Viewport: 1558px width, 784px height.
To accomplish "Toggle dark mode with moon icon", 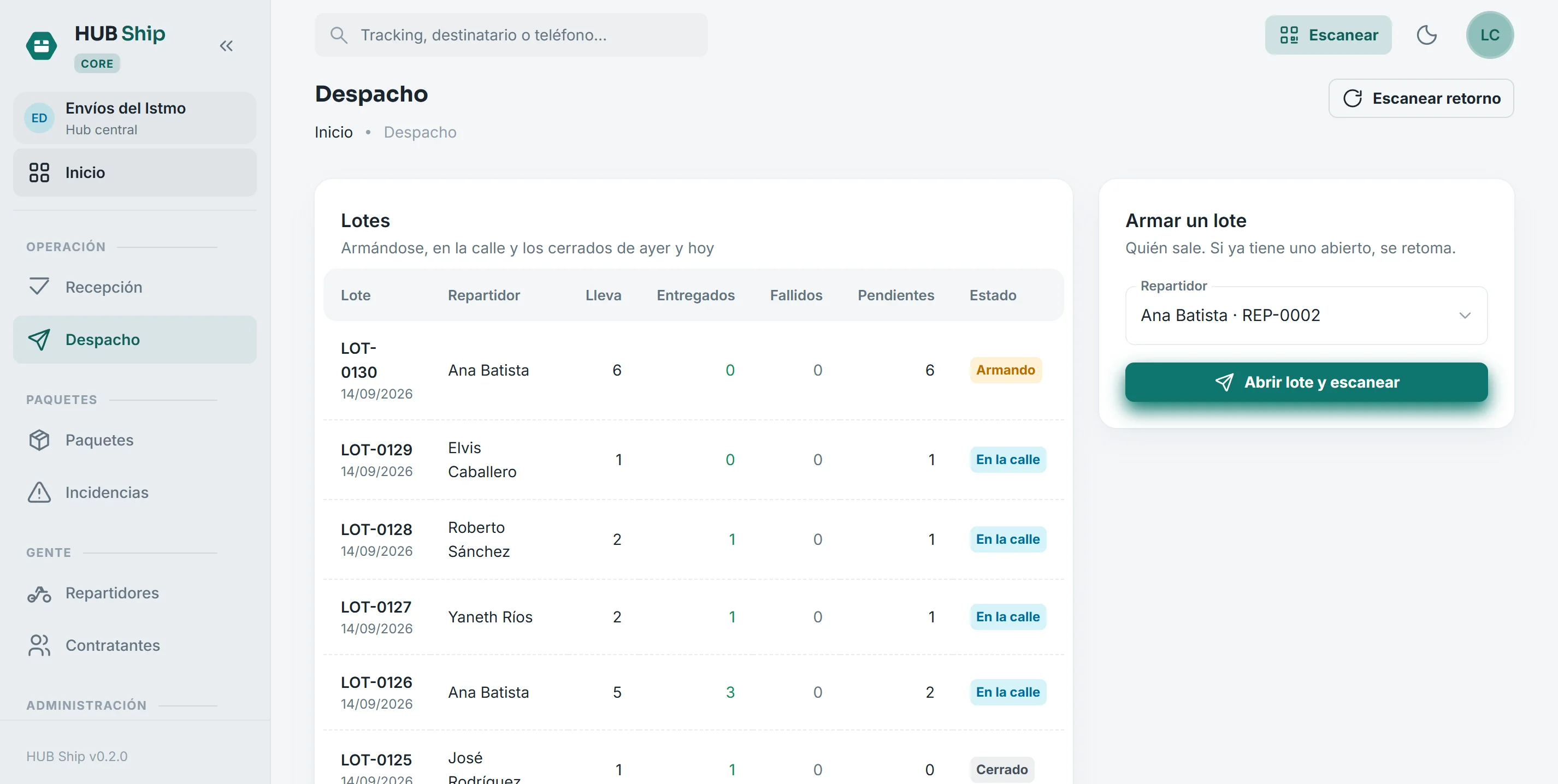I will (x=1427, y=35).
